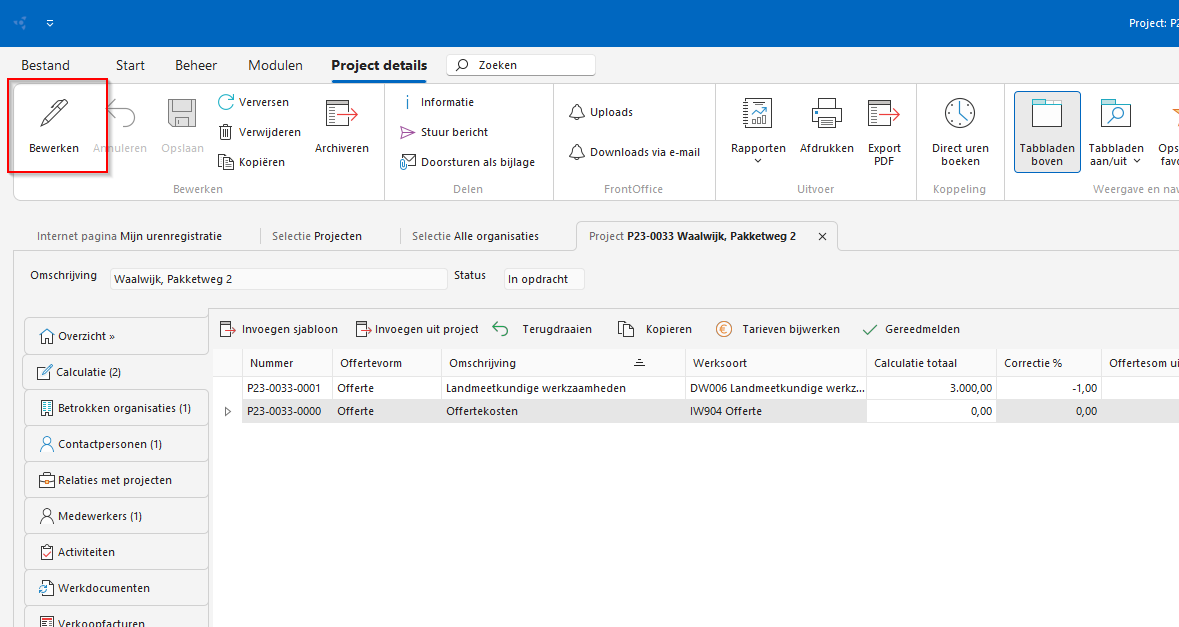Viewport: 1179px width, 627px height.
Task: Click the application logo icon
Action: coord(20,23)
